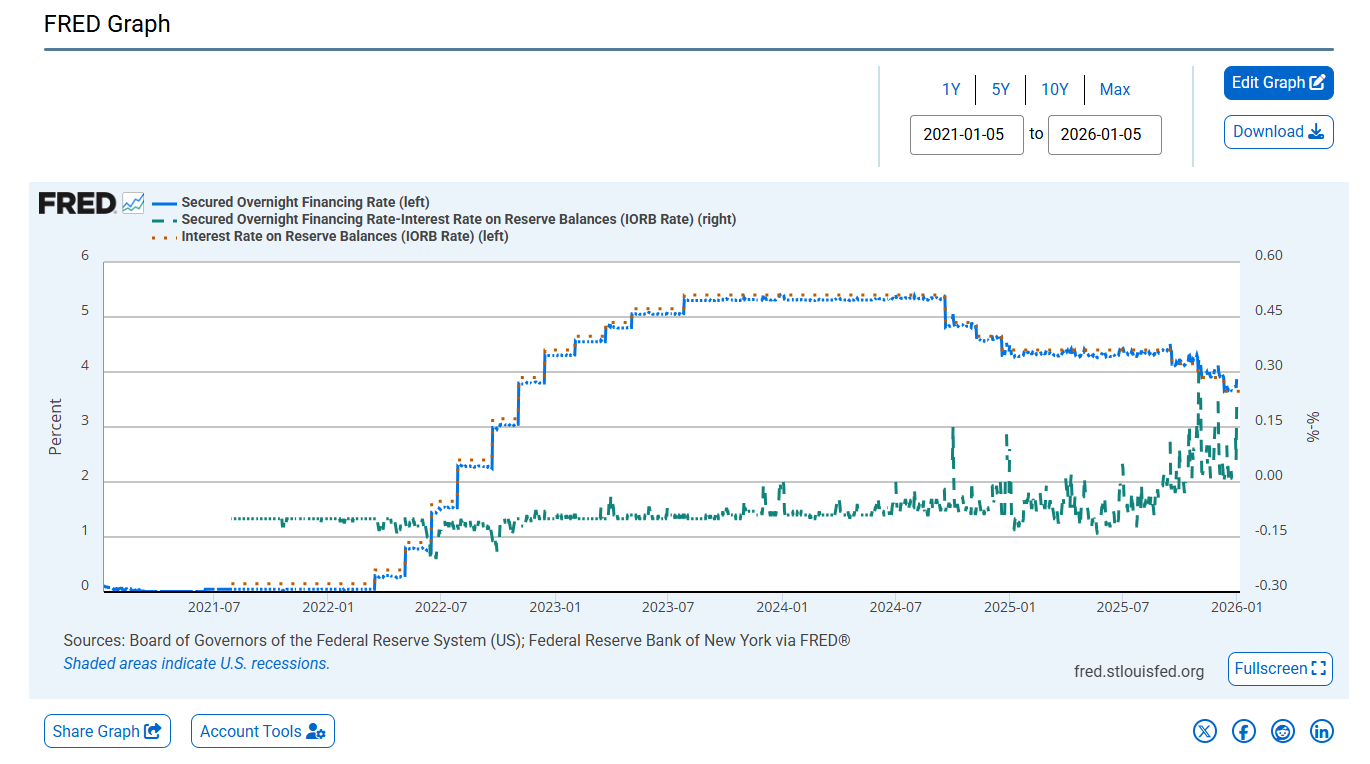Click right axis value 0.00

(x=1268, y=476)
